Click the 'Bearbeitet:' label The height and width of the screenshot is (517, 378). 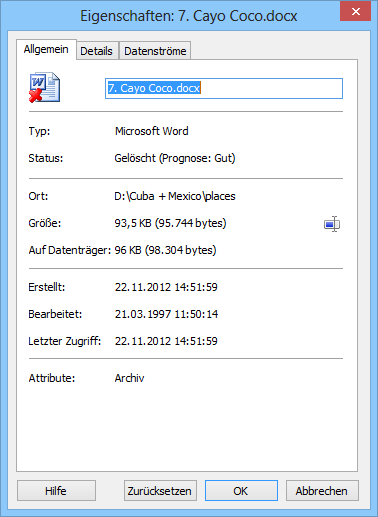[x=55, y=314]
